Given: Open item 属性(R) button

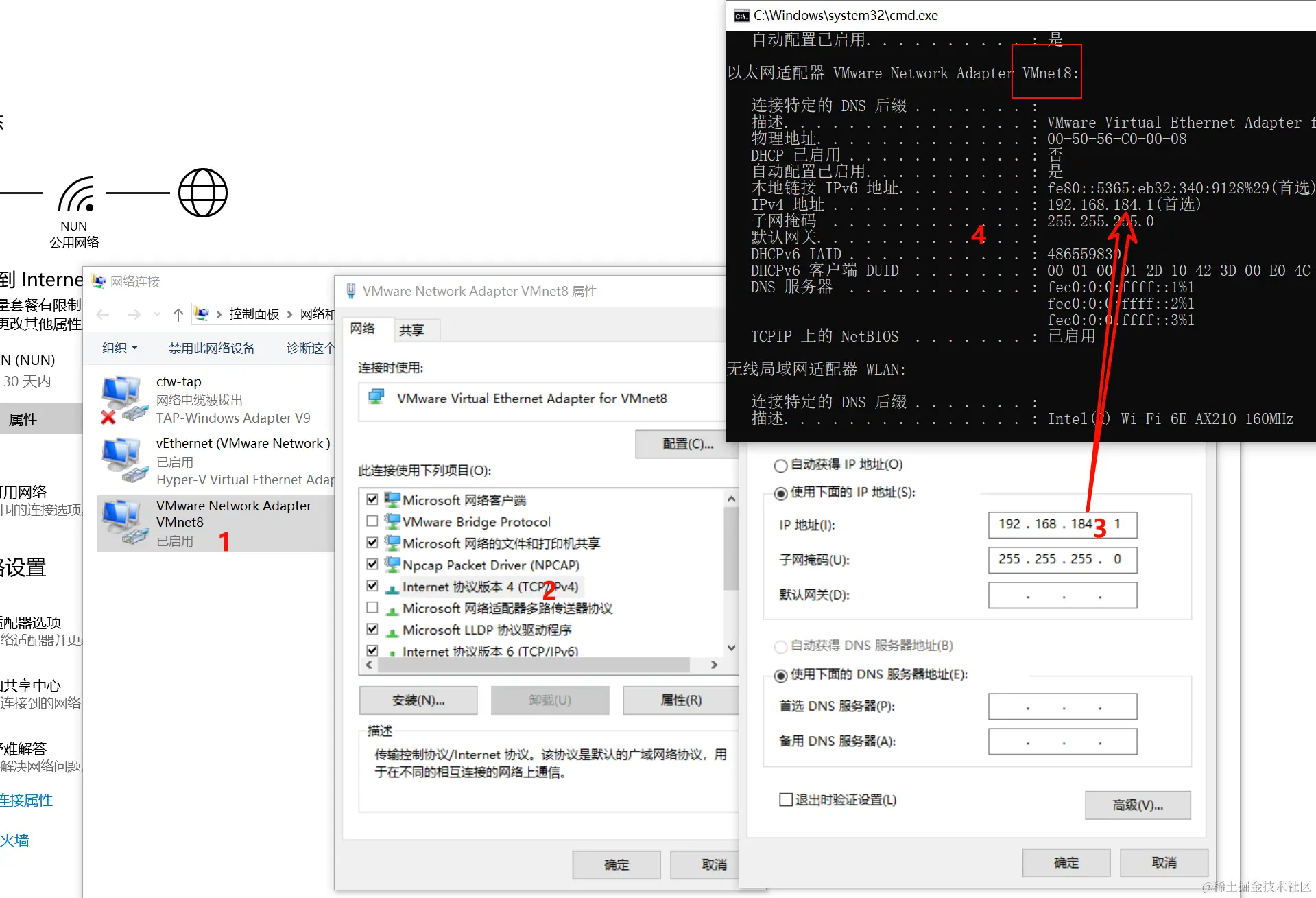Looking at the screenshot, I should 681,700.
